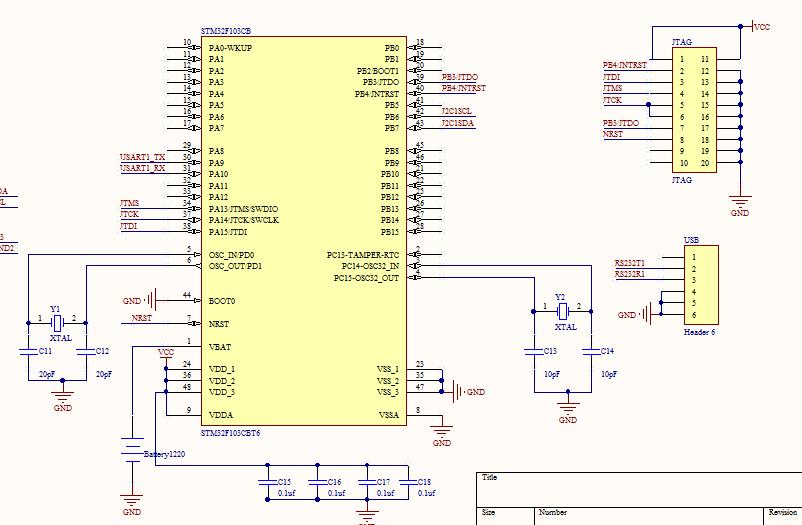This screenshot has width=802, height=525.
Task: Select the PA14/JTCK/SWCLK pin name
Action: click(x=244, y=220)
